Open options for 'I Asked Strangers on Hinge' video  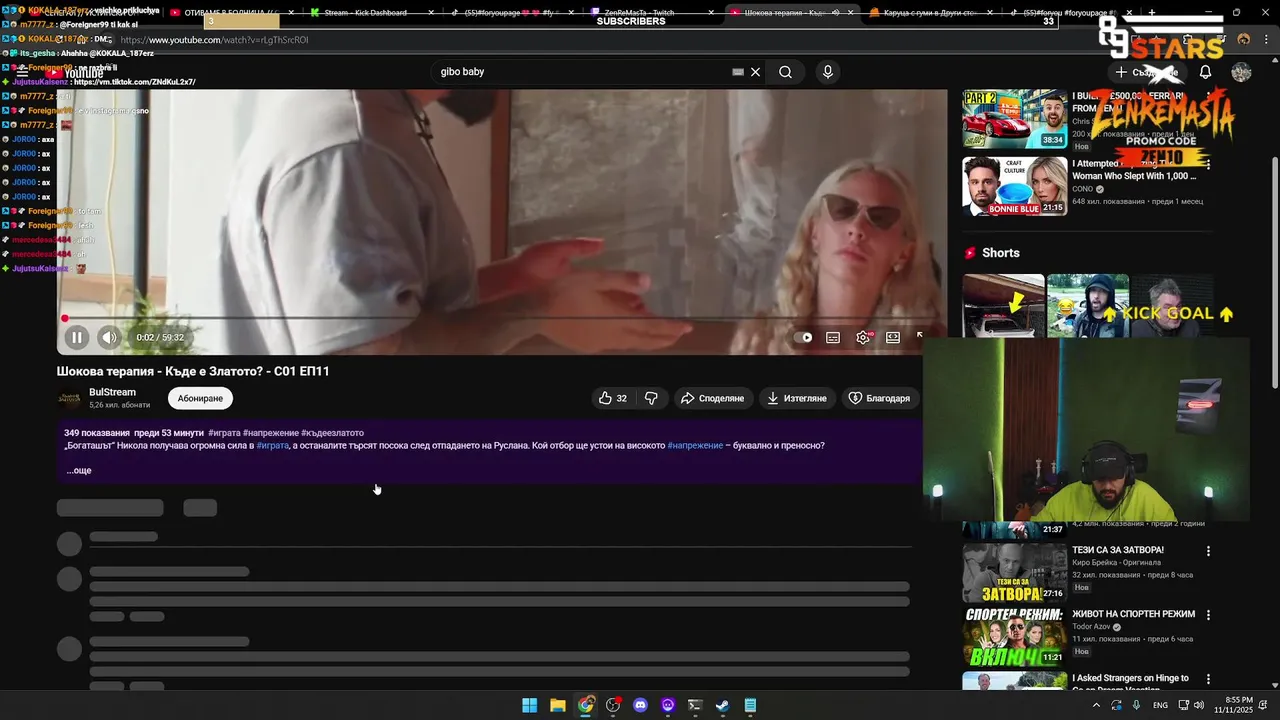[x=1208, y=679]
